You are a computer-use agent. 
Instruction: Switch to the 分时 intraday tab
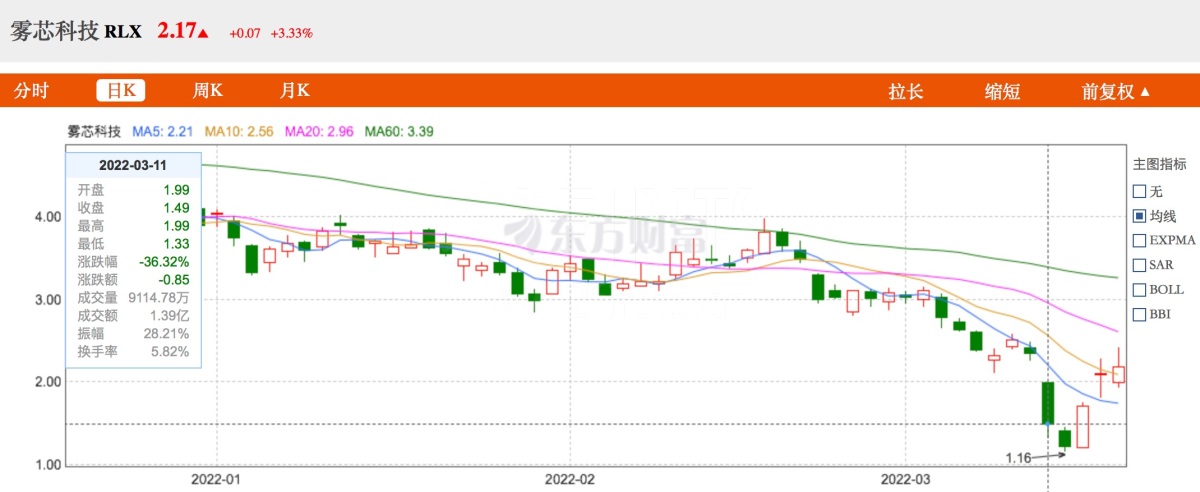click(x=31, y=91)
